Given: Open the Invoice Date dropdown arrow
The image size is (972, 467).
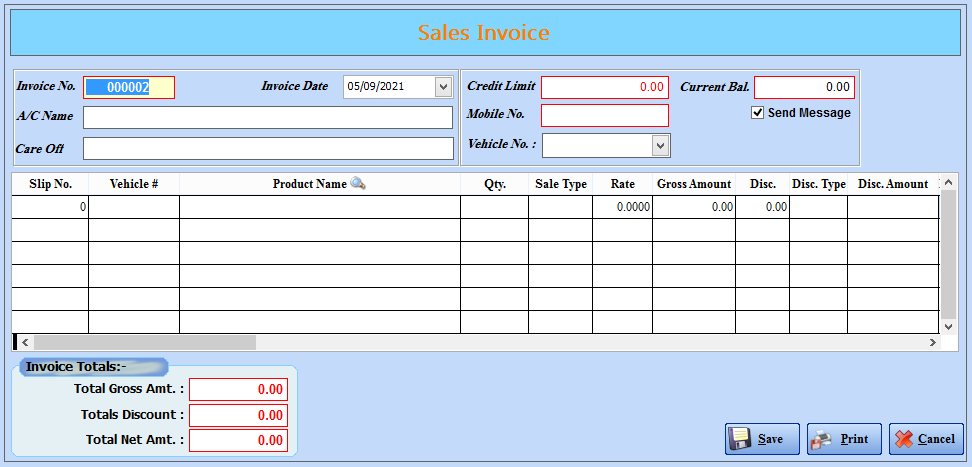Looking at the screenshot, I should 443,87.
